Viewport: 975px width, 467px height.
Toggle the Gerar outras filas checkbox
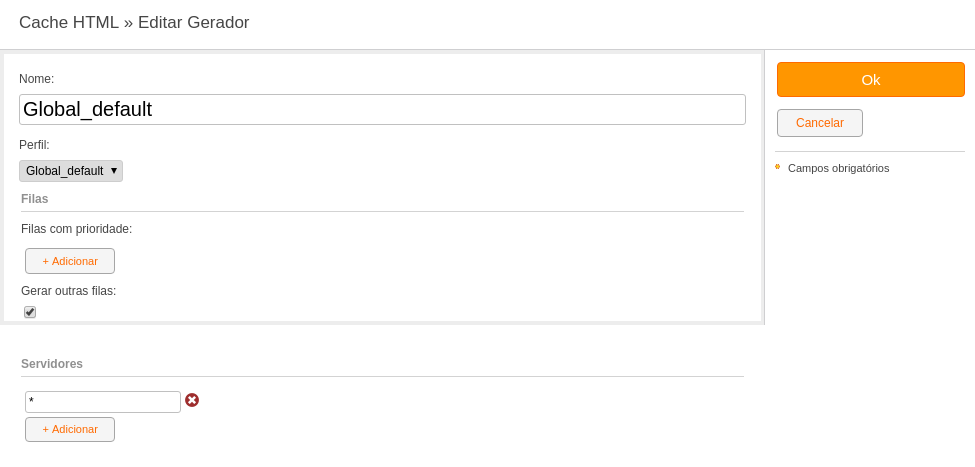coord(30,312)
